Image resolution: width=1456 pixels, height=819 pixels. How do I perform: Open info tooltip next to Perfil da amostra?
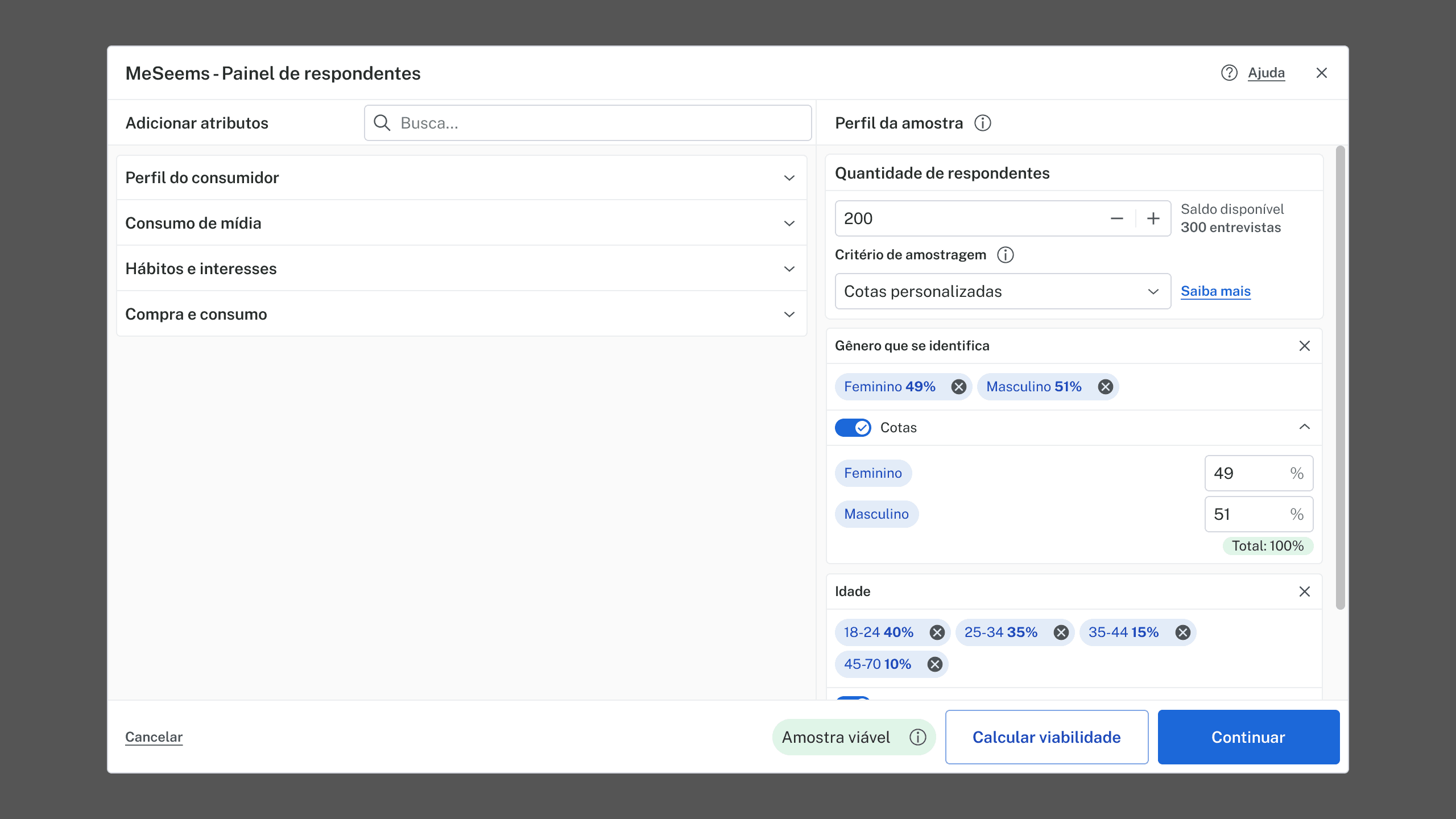point(984,123)
